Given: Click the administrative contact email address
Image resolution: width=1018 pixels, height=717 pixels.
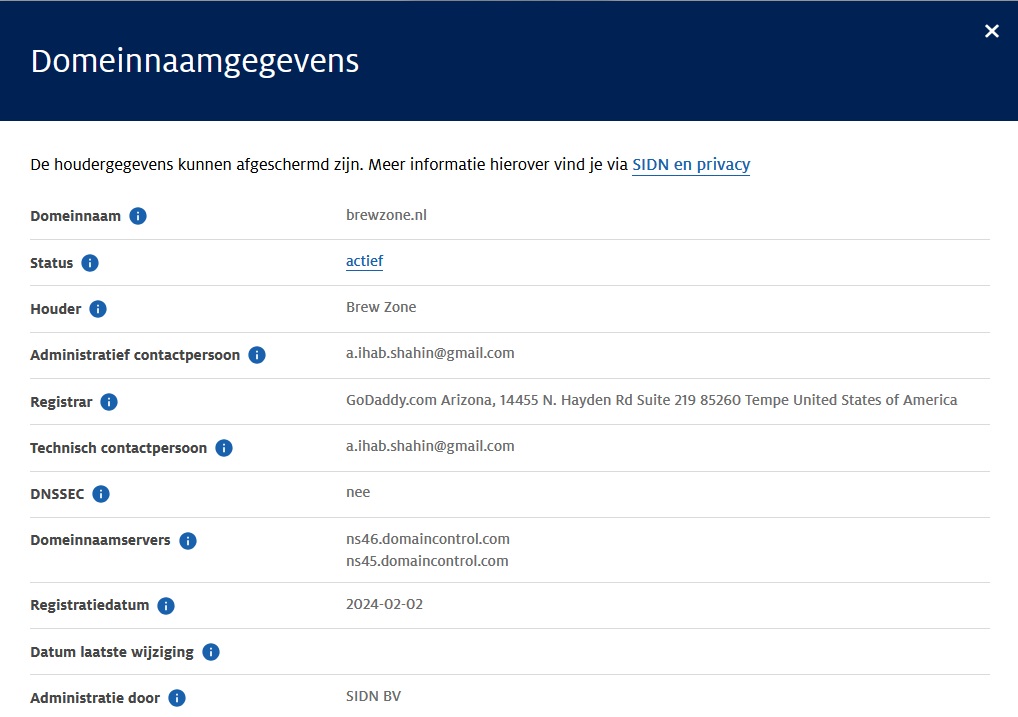Looking at the screenshot, I should click(430, 353).
